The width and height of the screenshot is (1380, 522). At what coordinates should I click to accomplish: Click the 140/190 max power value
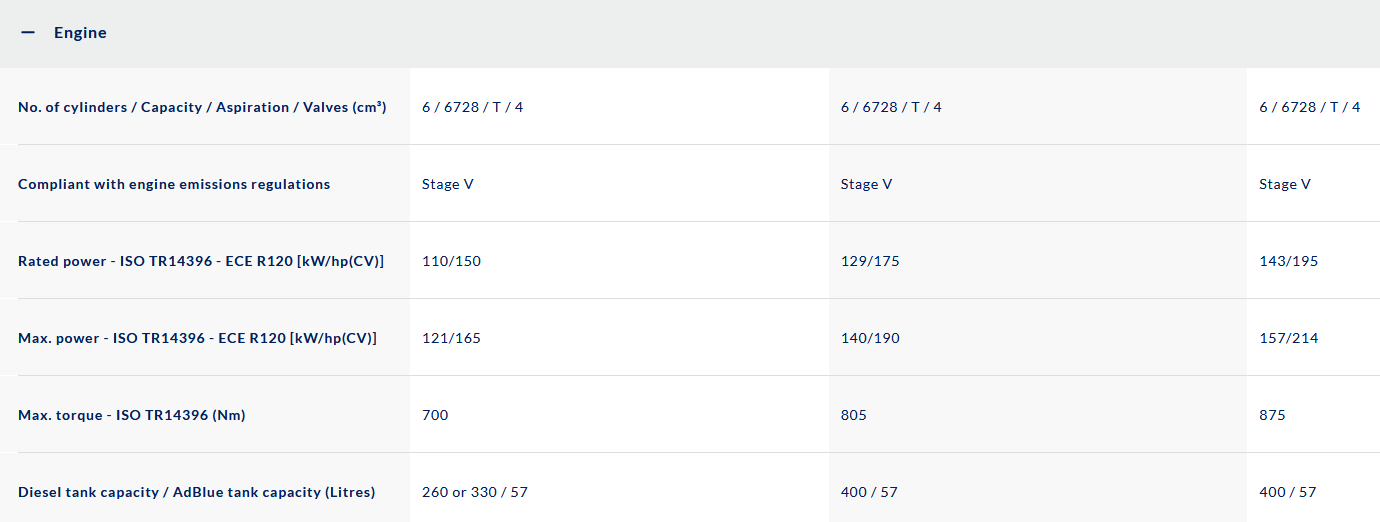click(870, 338)
